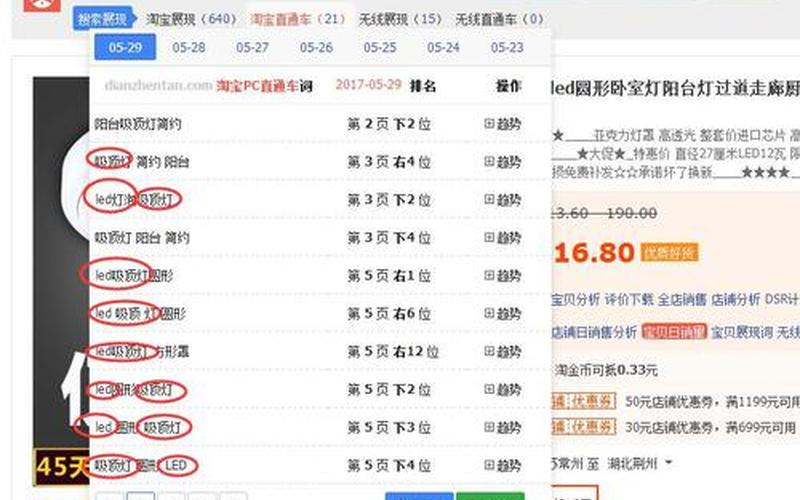
Task: Click the keyword led灯泡吸顶灯
Action: pyautogui.click(x=134, y=199)
